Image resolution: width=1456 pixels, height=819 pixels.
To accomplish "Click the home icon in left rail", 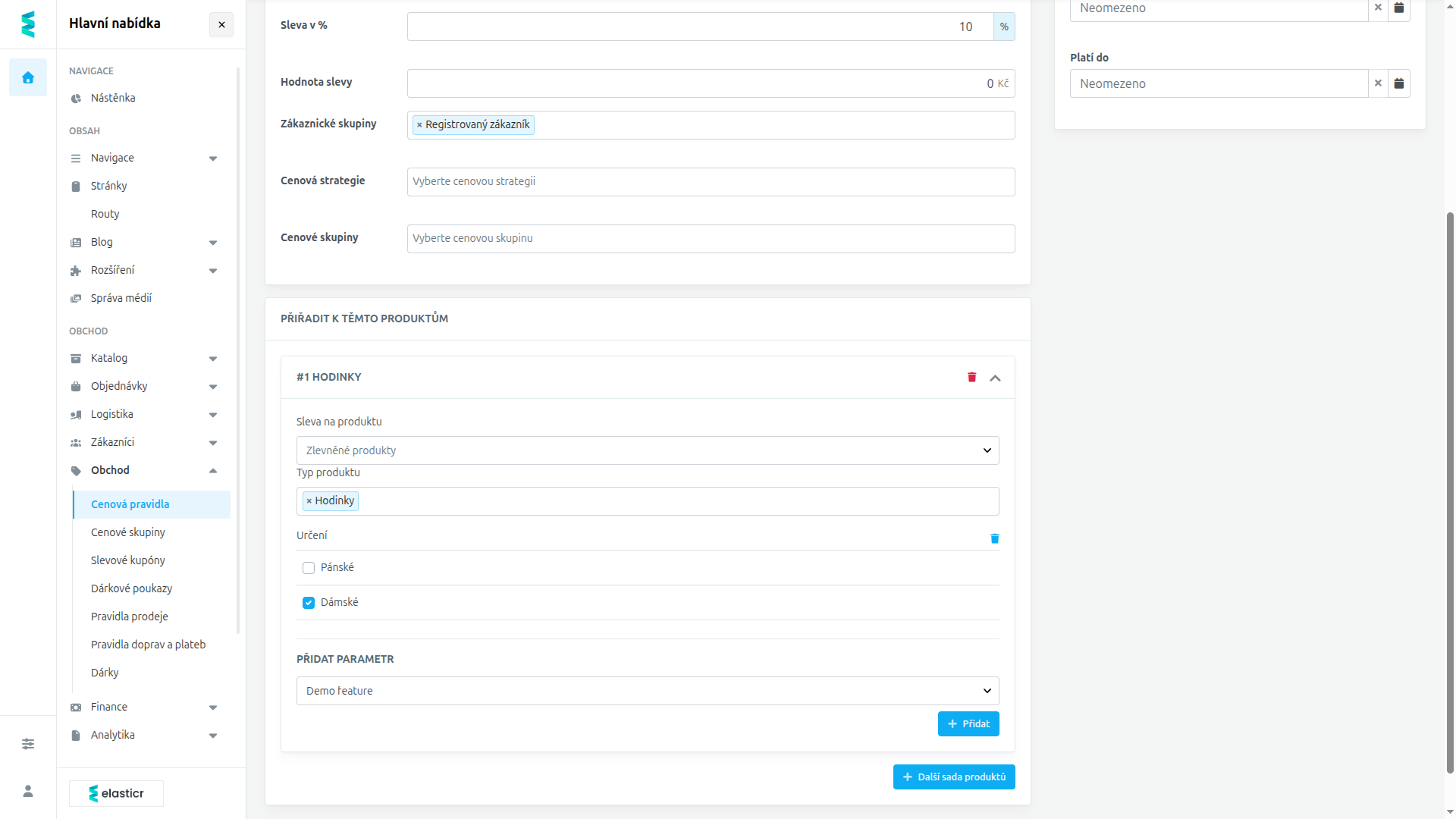I will tap(28, 77).
